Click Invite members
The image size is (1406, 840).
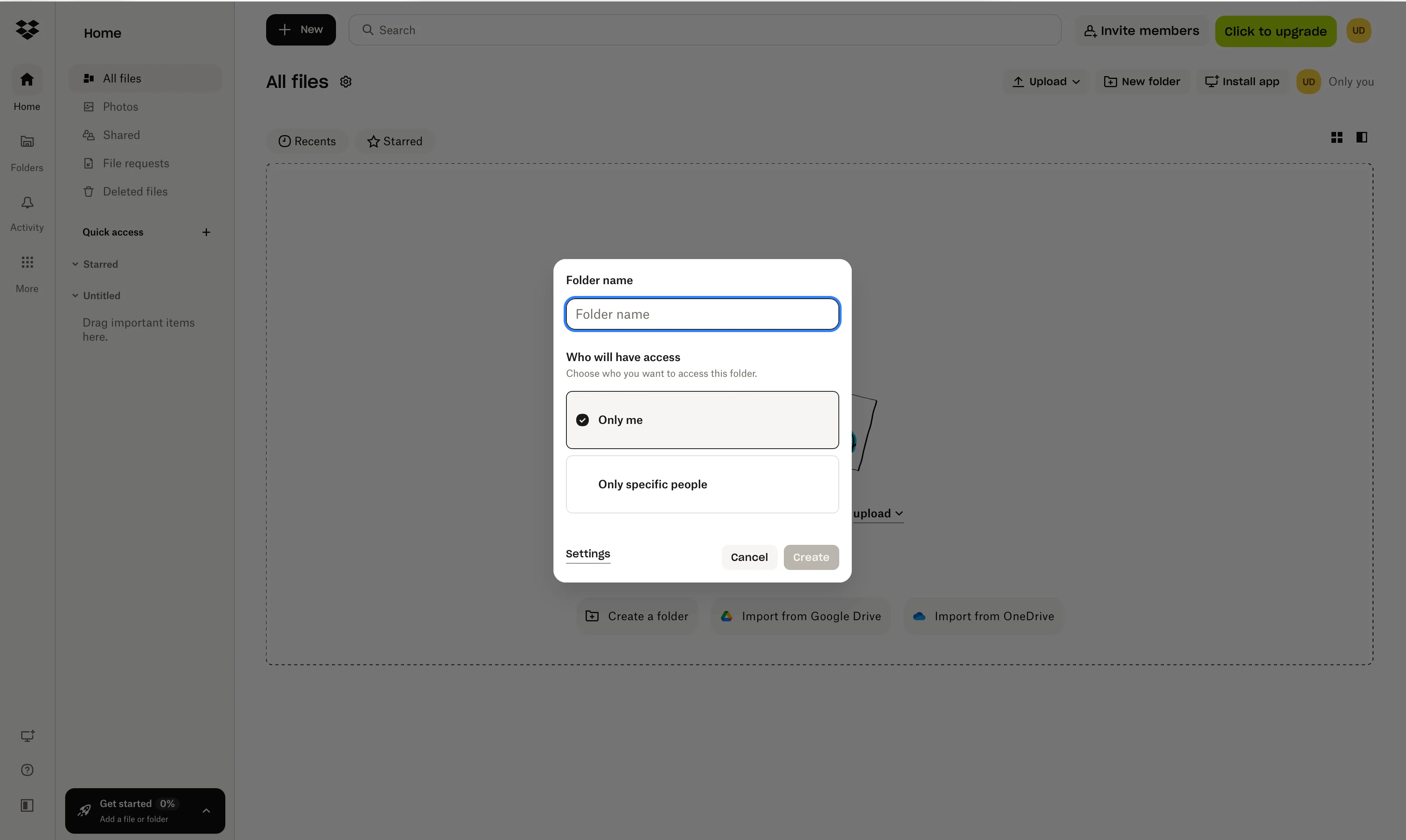click(x=1141, y=31)
